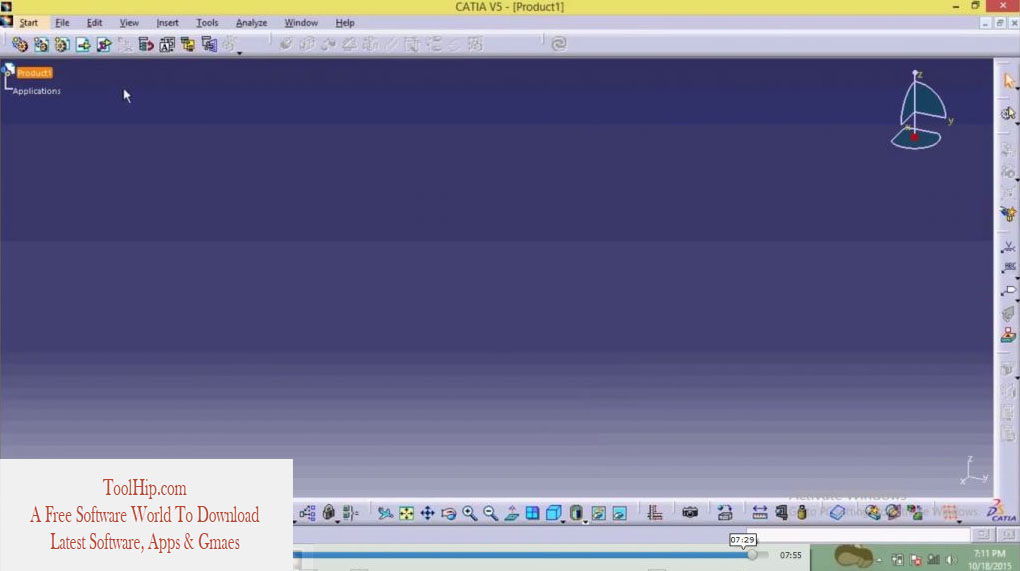Select the Applications tree node
1020x571 pixels.
(36, 91)
